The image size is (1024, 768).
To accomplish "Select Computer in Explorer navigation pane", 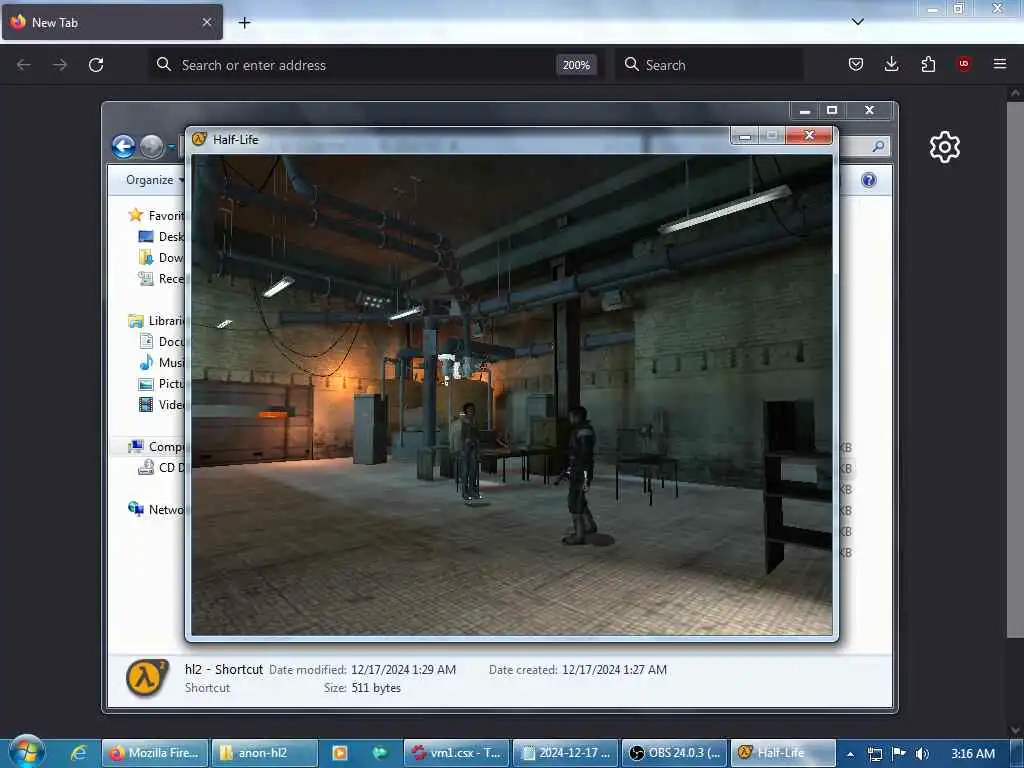I will tap(157, 447).
